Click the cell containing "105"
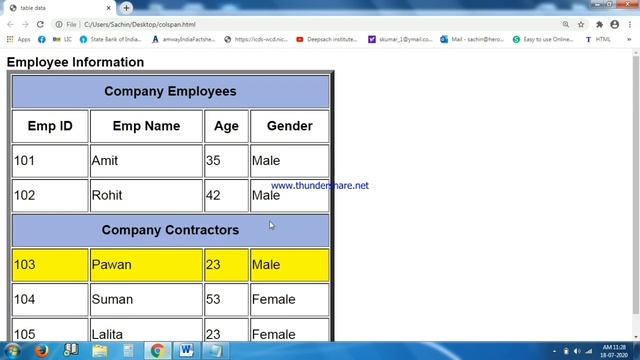Screen dimensions: 640x360 point(50,330)
